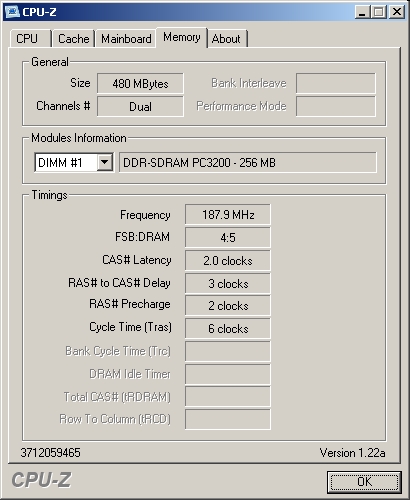Click the DDR-SDRAM PC3200 module field
The width and height of the screenshot is (410, 500).
click(x=248, y=162)
